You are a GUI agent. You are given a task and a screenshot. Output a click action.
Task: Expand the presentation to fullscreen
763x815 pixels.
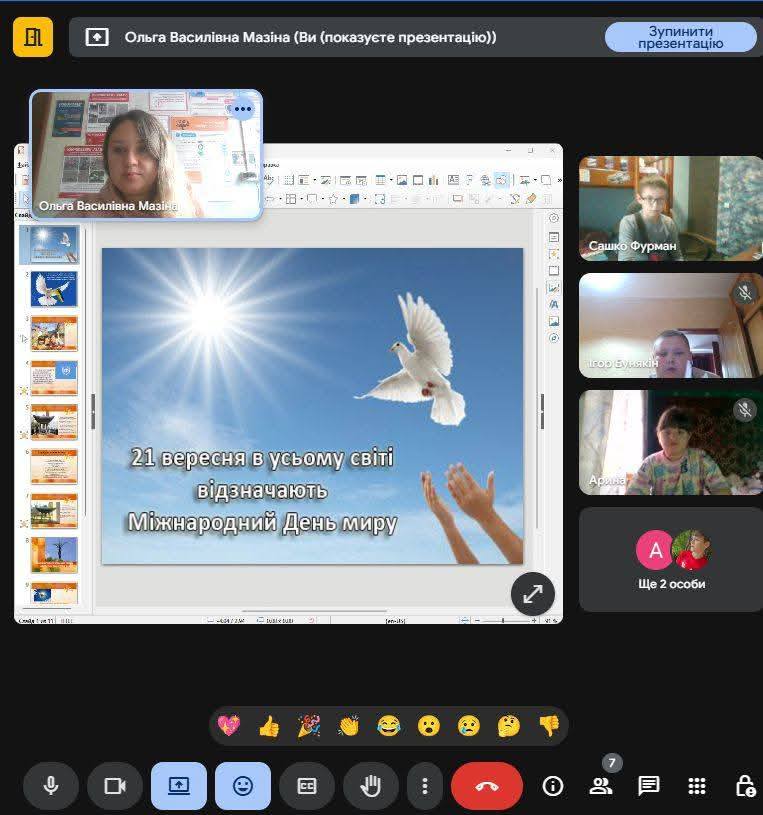(533, 593)
